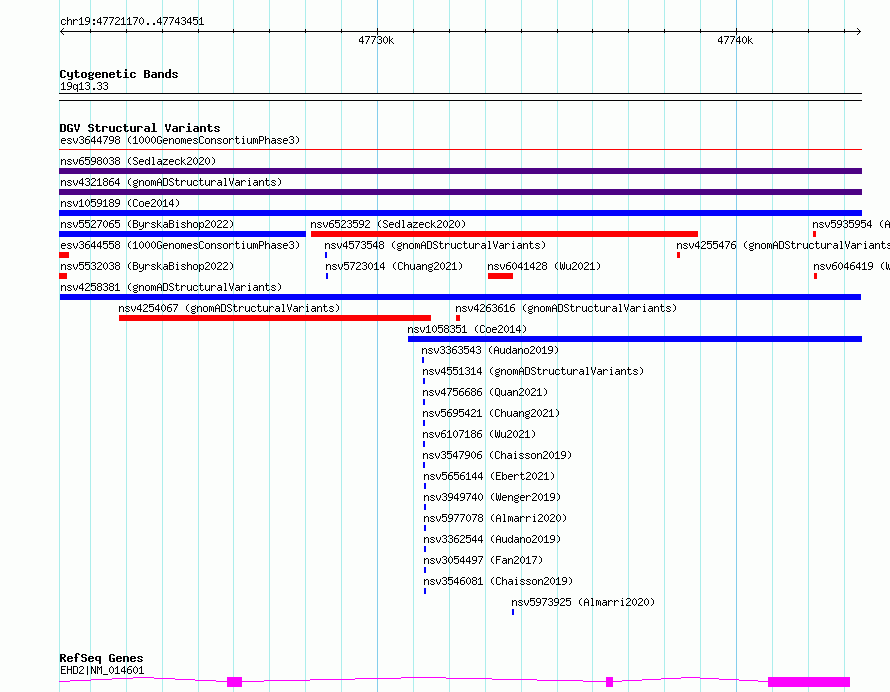The width and height of the screenshot is (890, 692).
Task: Click the purple bar under nsv6598038
Action: tap(460, 171)
